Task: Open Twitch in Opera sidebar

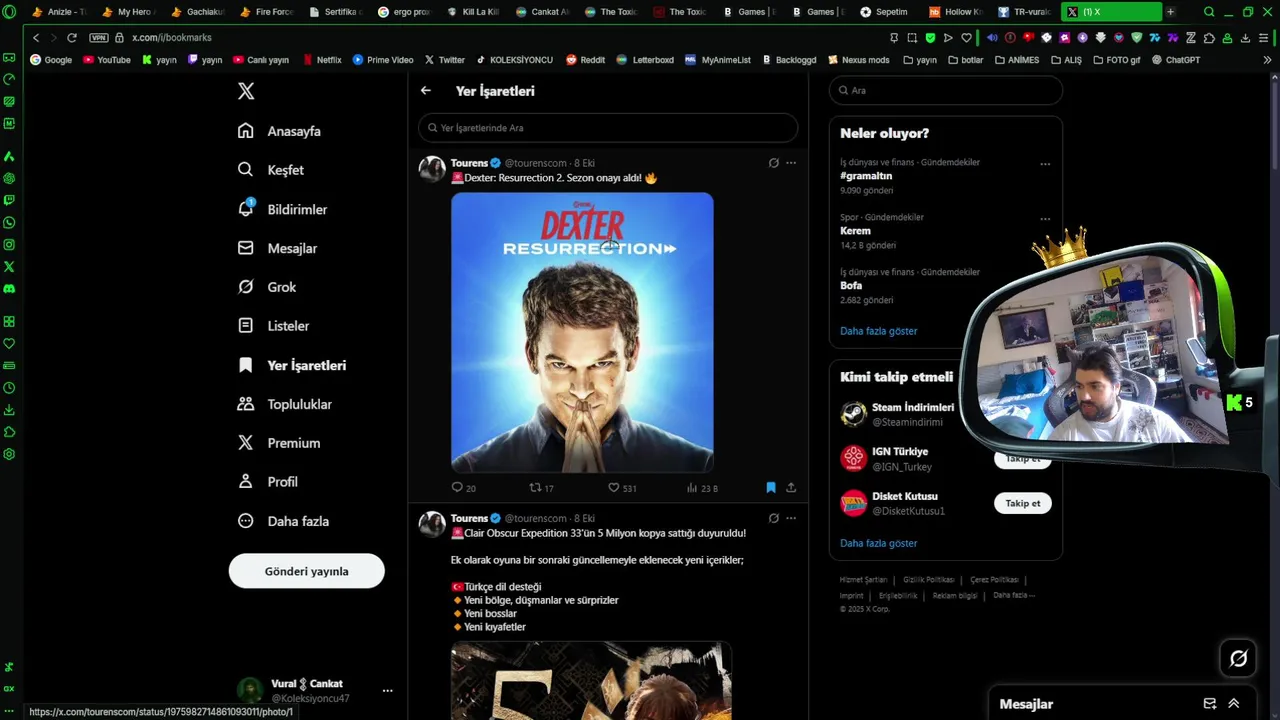Action: [x=9, y=200]
